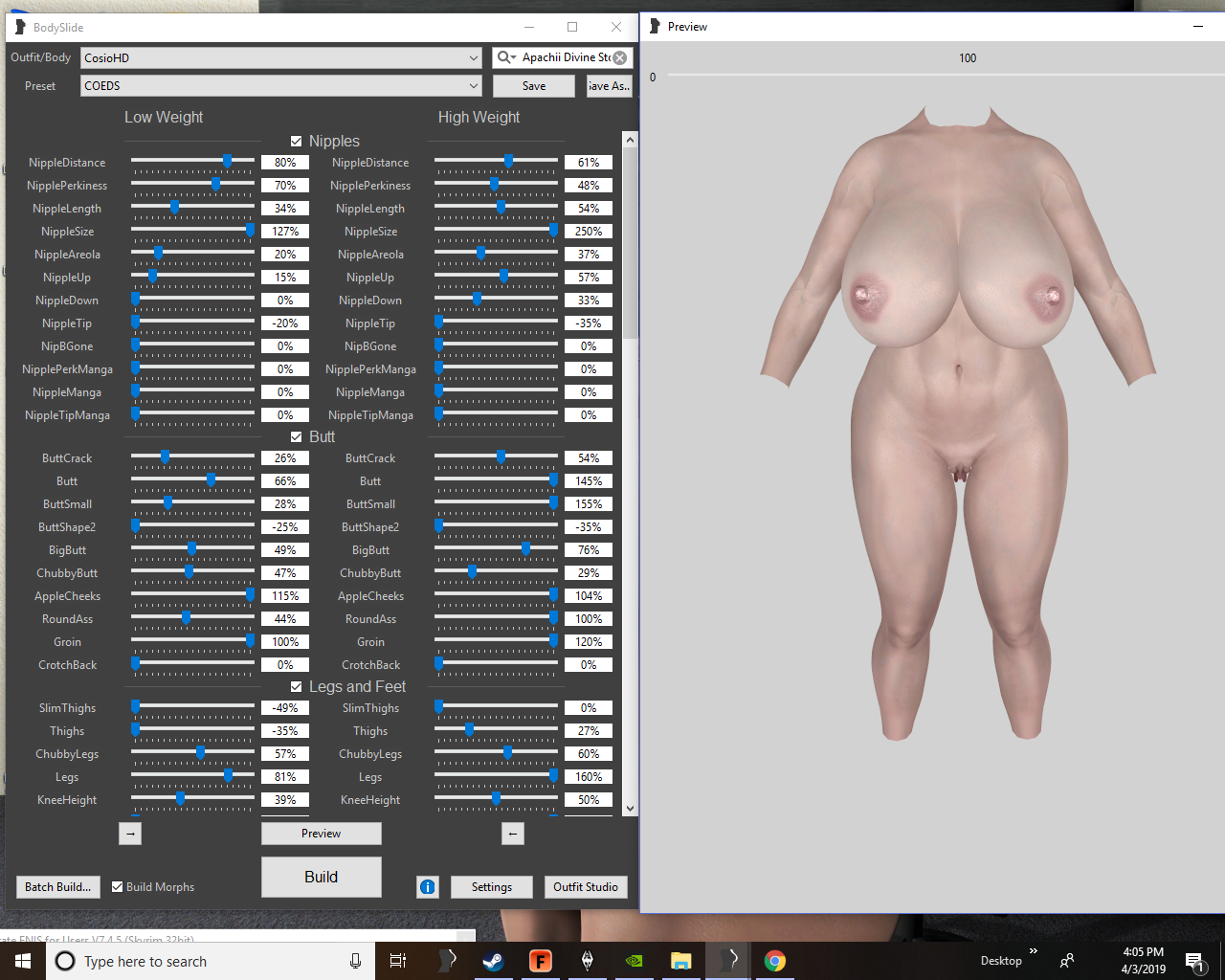Click the high weight Butt slider
Viewport: 1225px width, 980px height.
pyautogui.click(x=496, y=480)
